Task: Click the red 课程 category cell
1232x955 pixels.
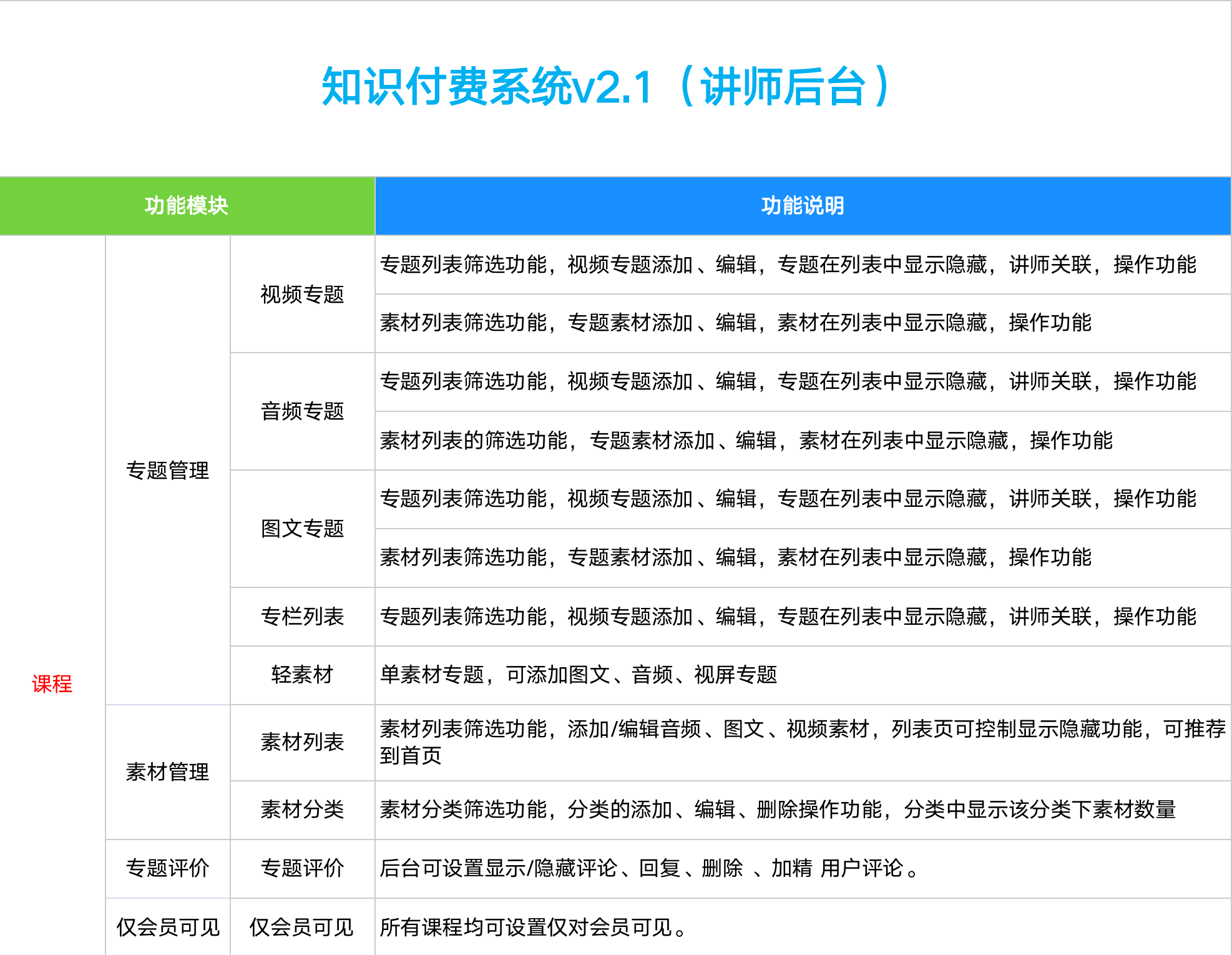Action: (52, 684)
